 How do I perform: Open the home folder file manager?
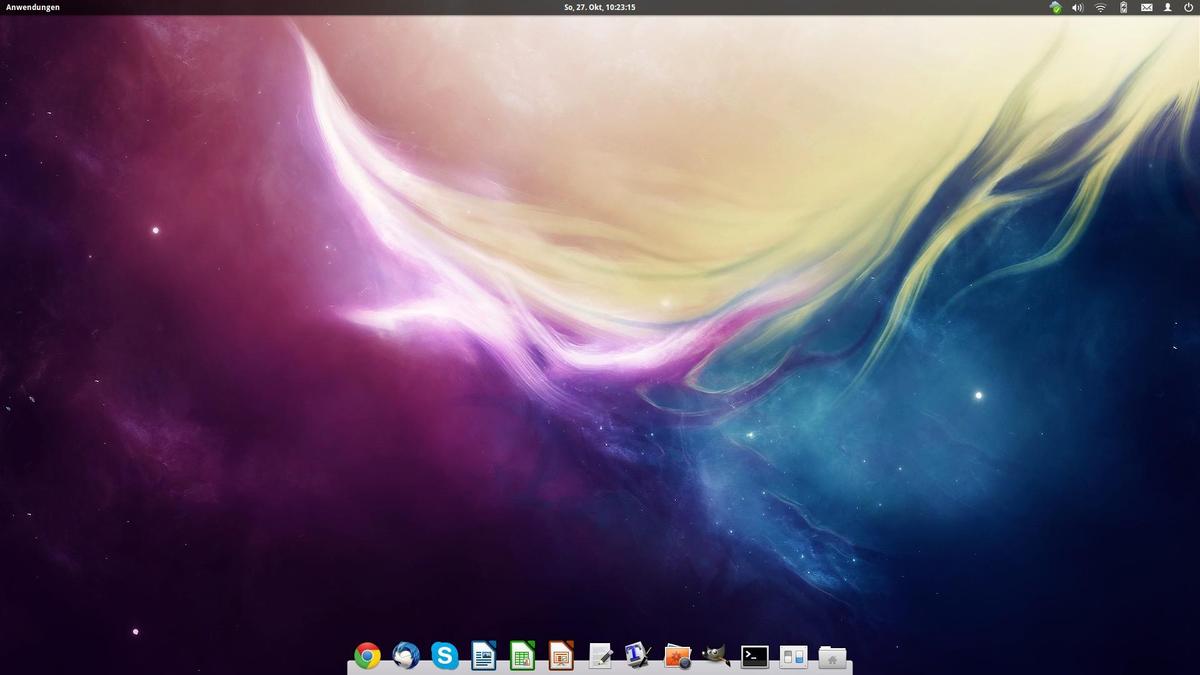click(832, 656)
